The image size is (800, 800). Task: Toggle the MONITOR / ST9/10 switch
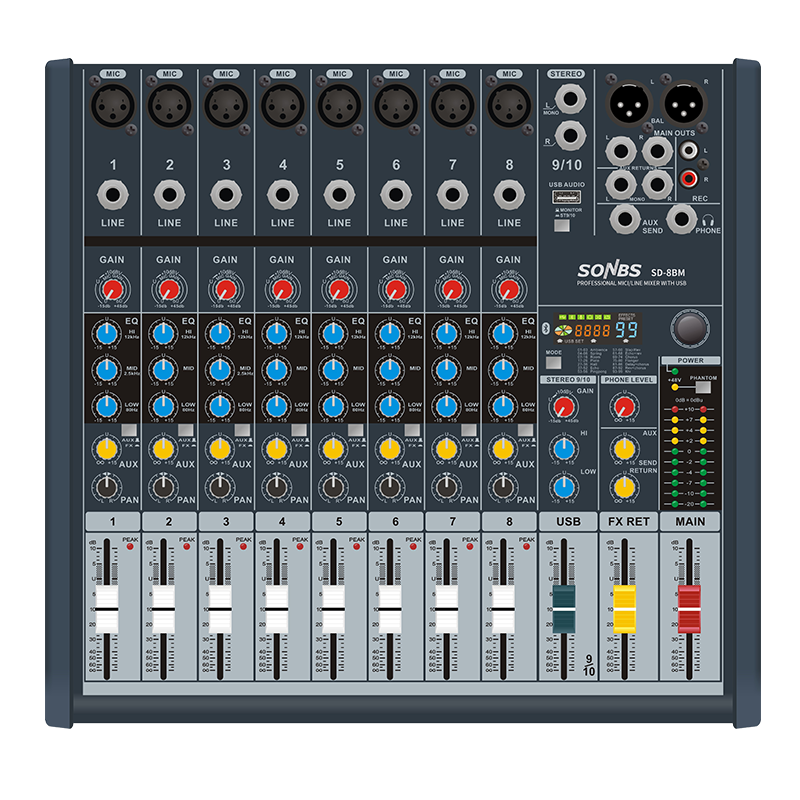pyautogui.click(x=562, y=225)
